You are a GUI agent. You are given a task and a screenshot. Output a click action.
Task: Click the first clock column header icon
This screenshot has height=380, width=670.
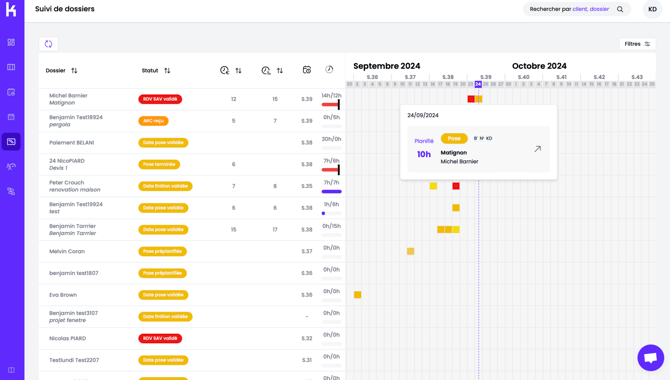click(x=224, y=70)
